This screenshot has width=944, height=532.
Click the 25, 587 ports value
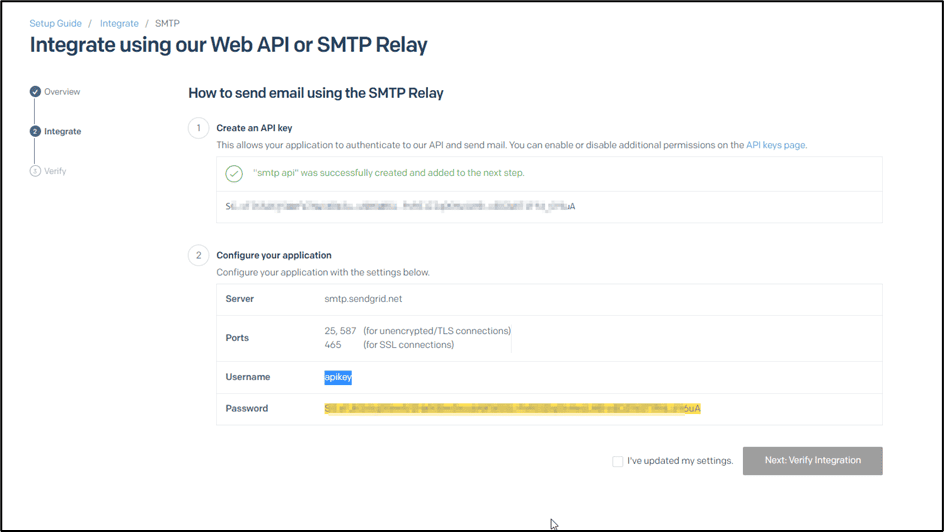point(340,331)
